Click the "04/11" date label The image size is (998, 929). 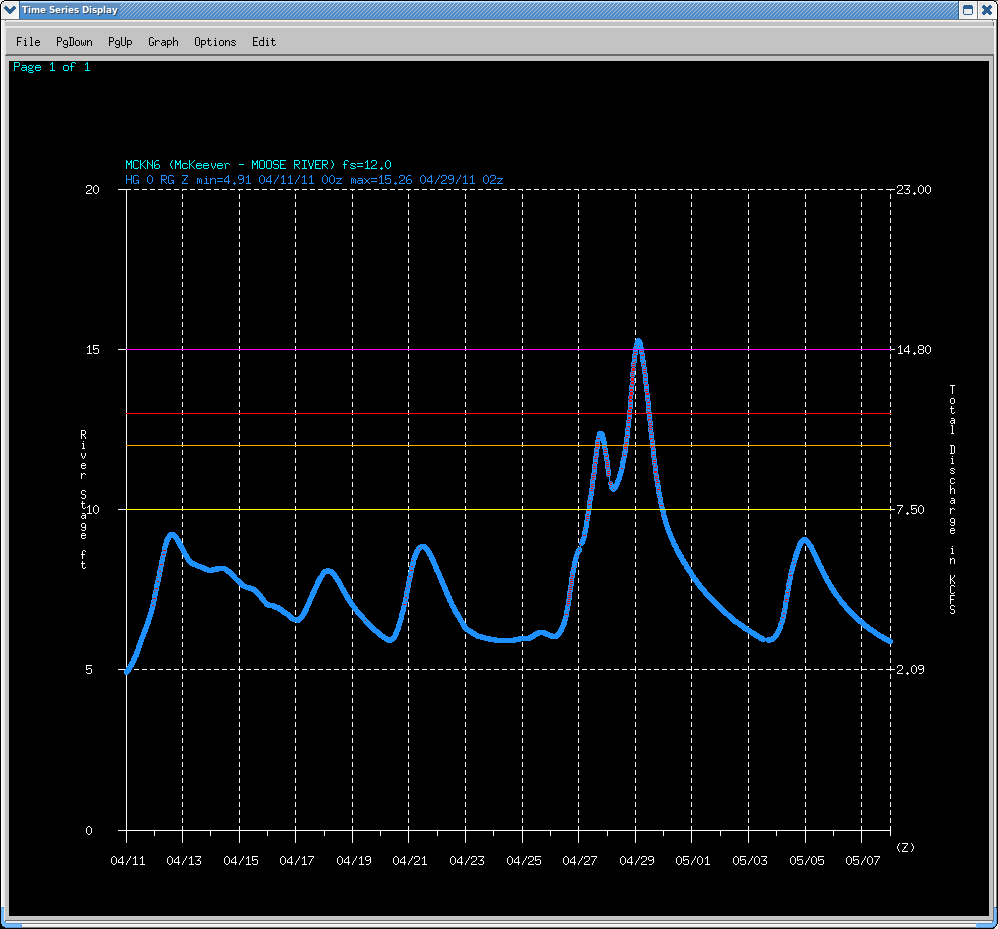[127, 861]
